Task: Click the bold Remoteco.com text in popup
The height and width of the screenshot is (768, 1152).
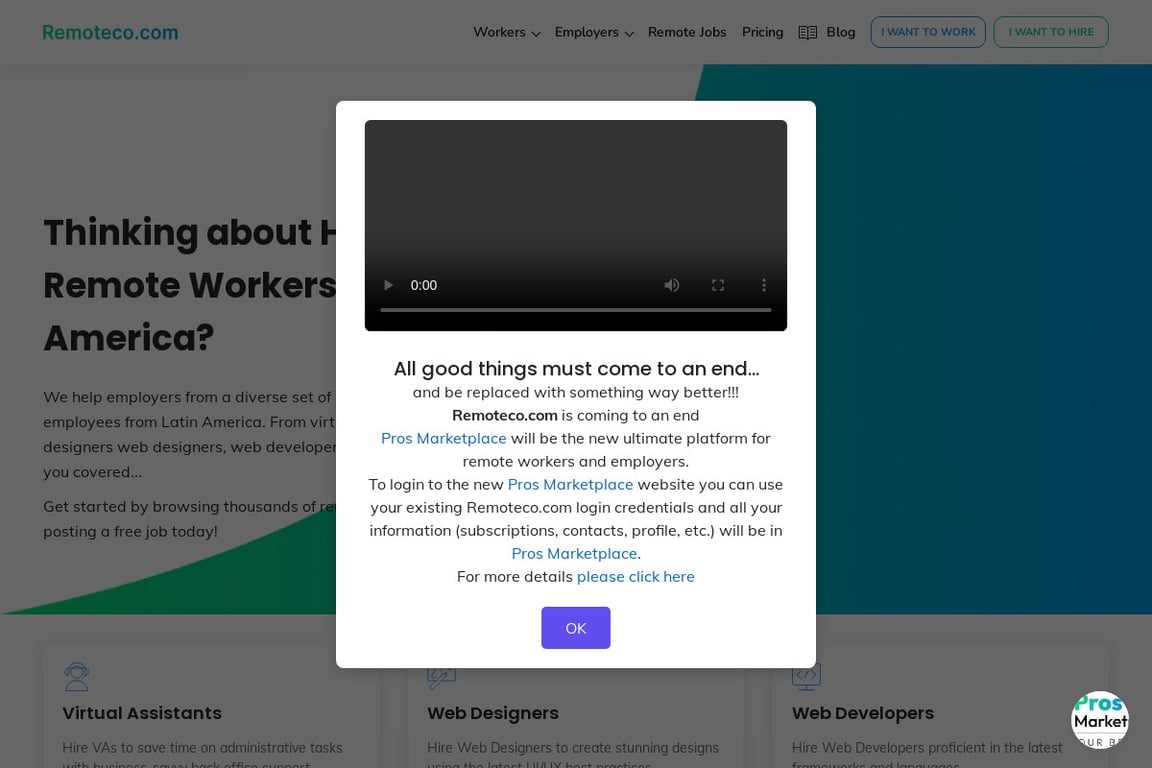Action: coord(505,415)
